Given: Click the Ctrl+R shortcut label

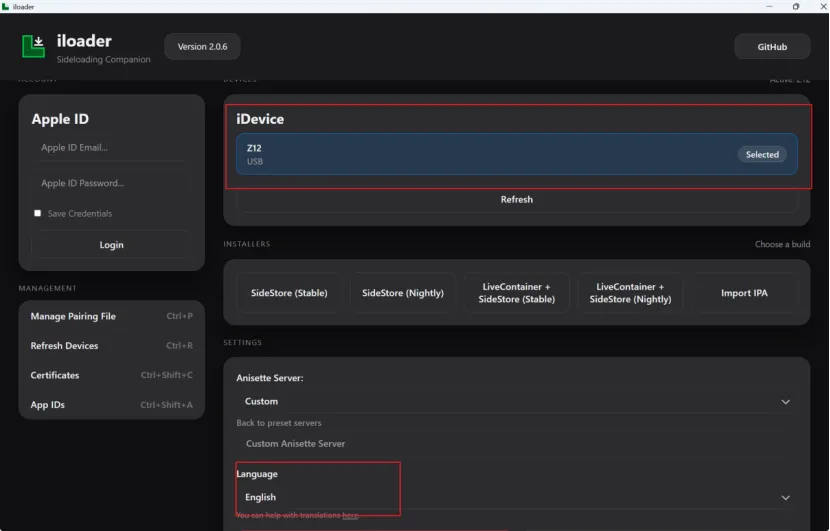Looking at the screenshot, I should click(x=179, y=346).
